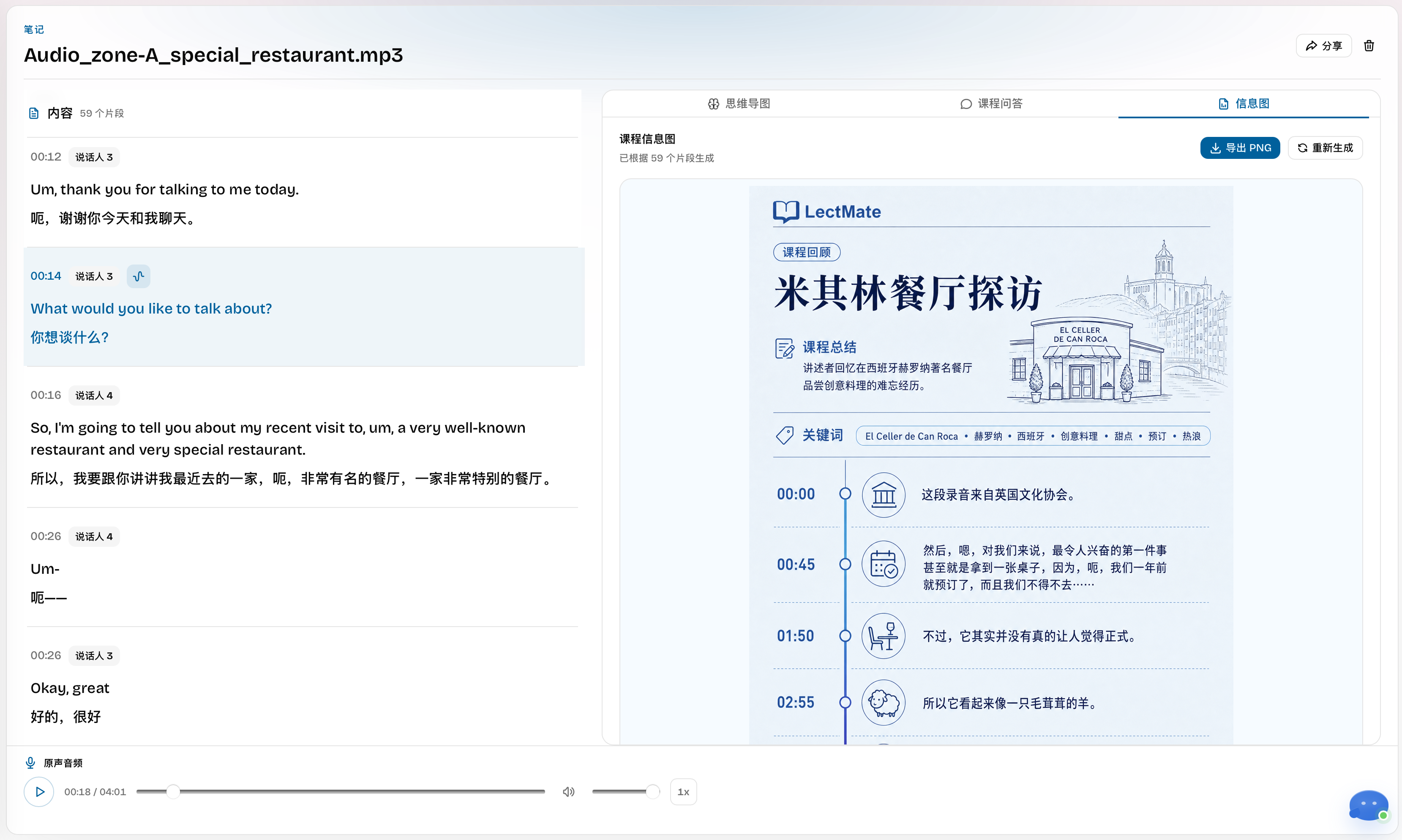1402x840 pixels.
Task: Click the table and chair icon at 01:50
Action: coord(884,635)
